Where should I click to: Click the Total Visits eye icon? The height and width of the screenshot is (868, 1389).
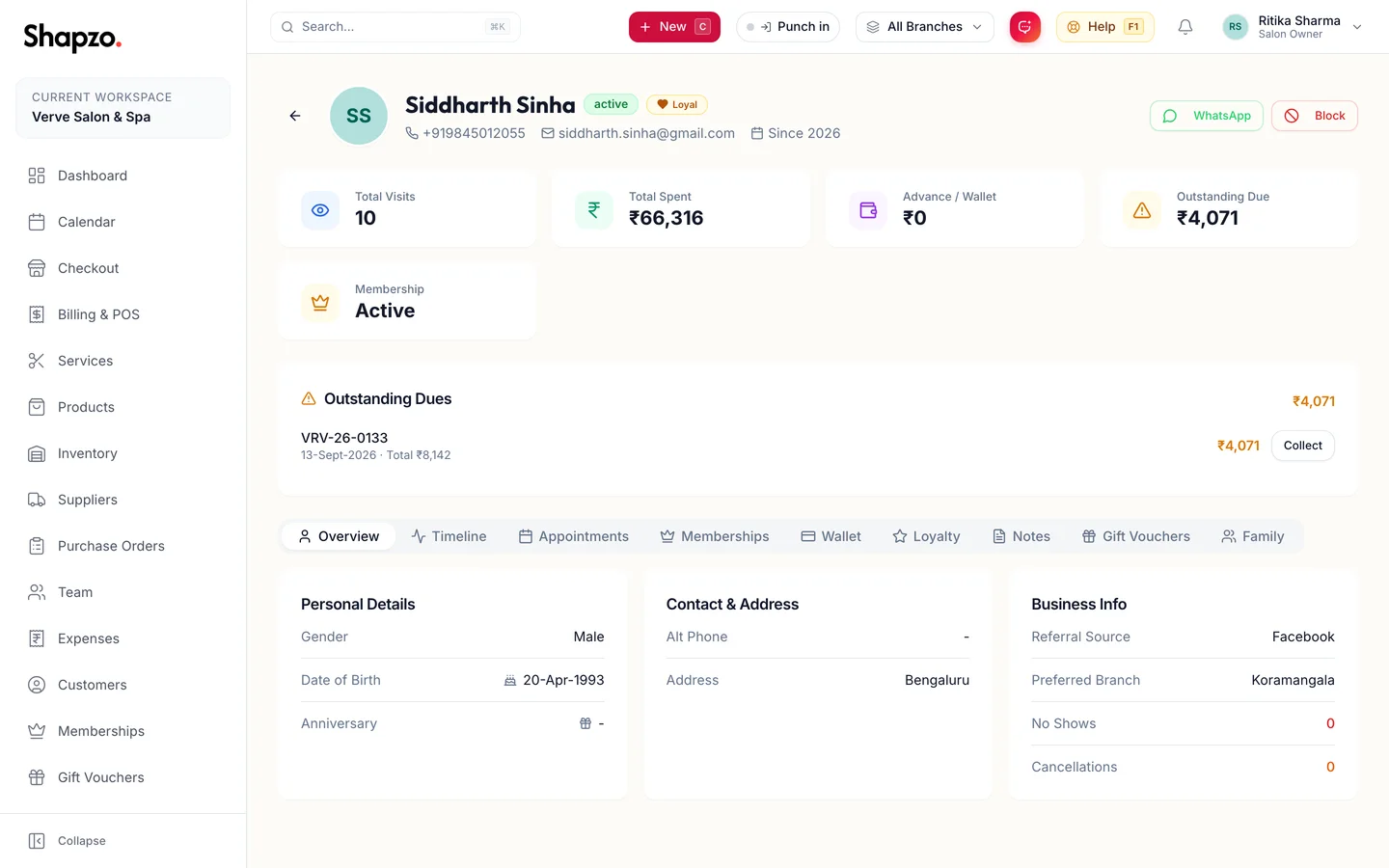pos(320,210)
